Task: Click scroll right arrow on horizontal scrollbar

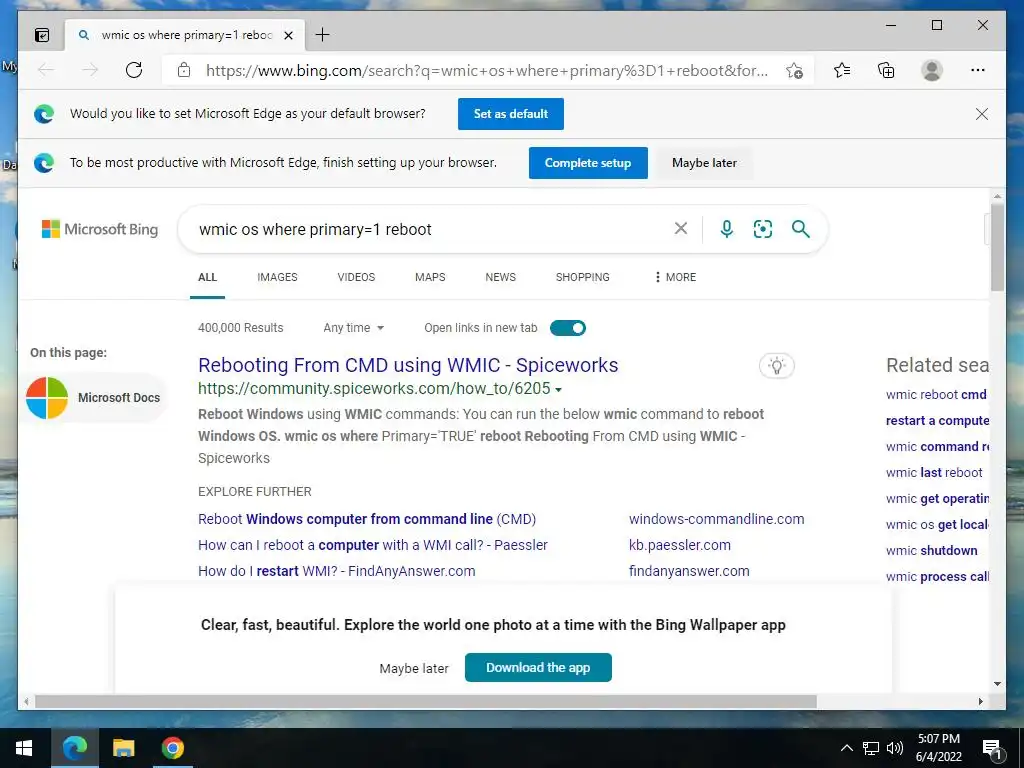Action: (x=980, y=701)
